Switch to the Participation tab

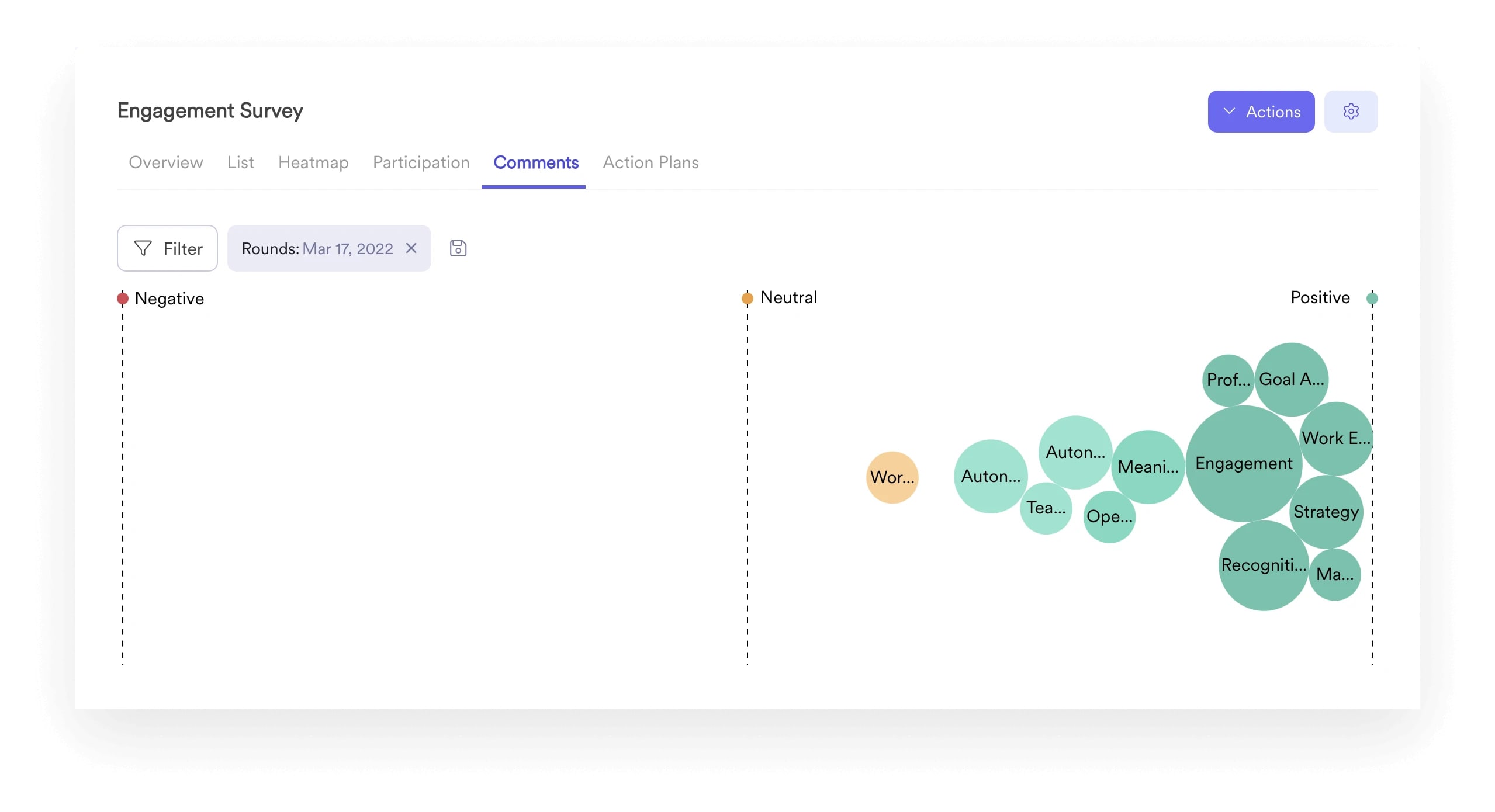coord(421,162)
